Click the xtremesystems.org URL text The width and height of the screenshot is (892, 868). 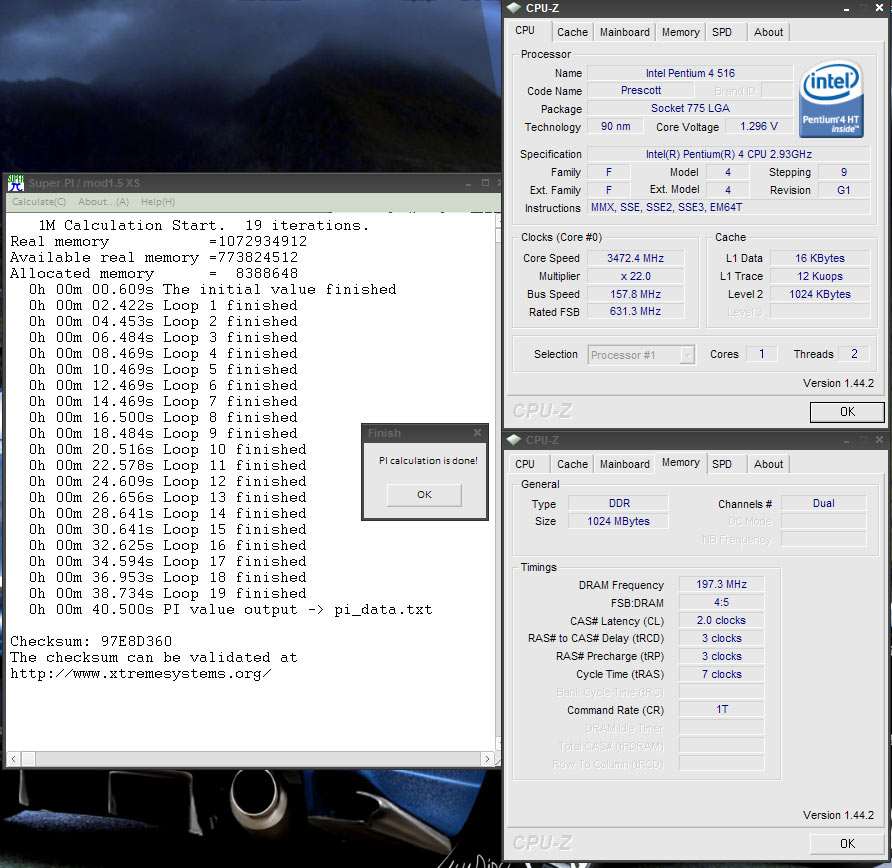[x=141, y=674]
